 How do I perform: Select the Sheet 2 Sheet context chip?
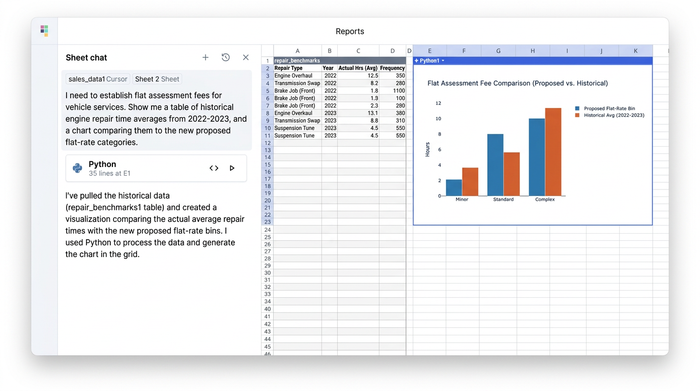point(157,79)
